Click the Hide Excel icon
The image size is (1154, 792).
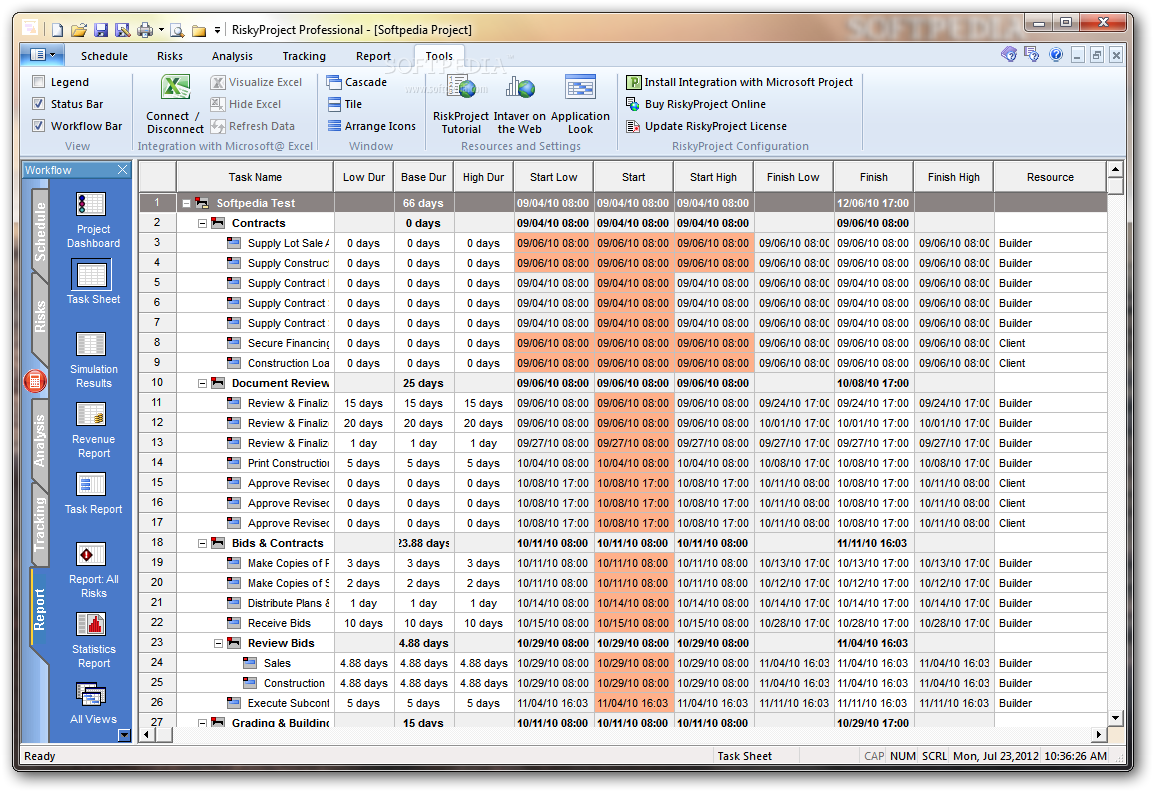pyautogui.click(x=218, y=105)
